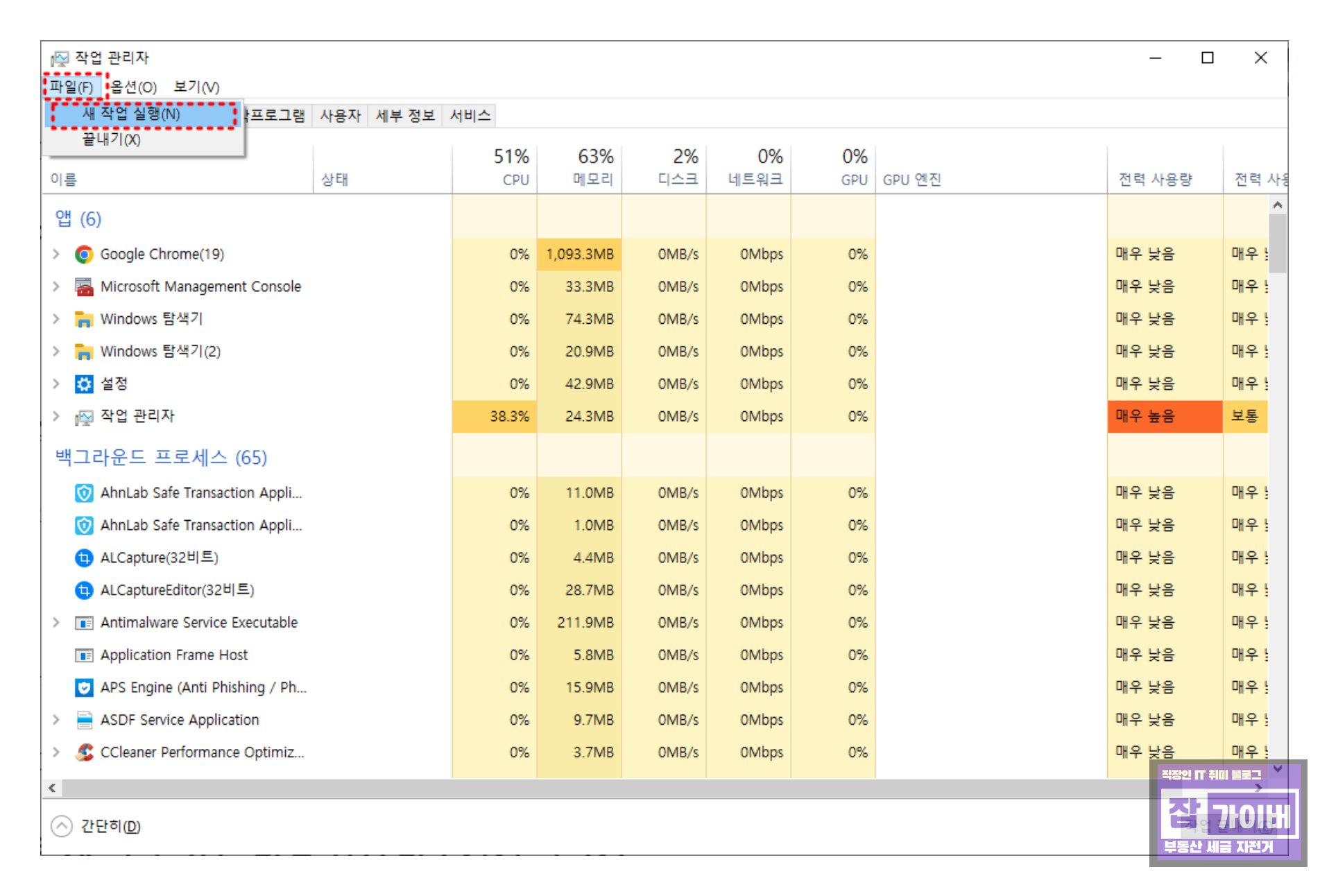The width and height of the screenshot is (1329, 896).
Task: Click the 간단히 collapse arrow icon
Action: [x=62, y=826]
